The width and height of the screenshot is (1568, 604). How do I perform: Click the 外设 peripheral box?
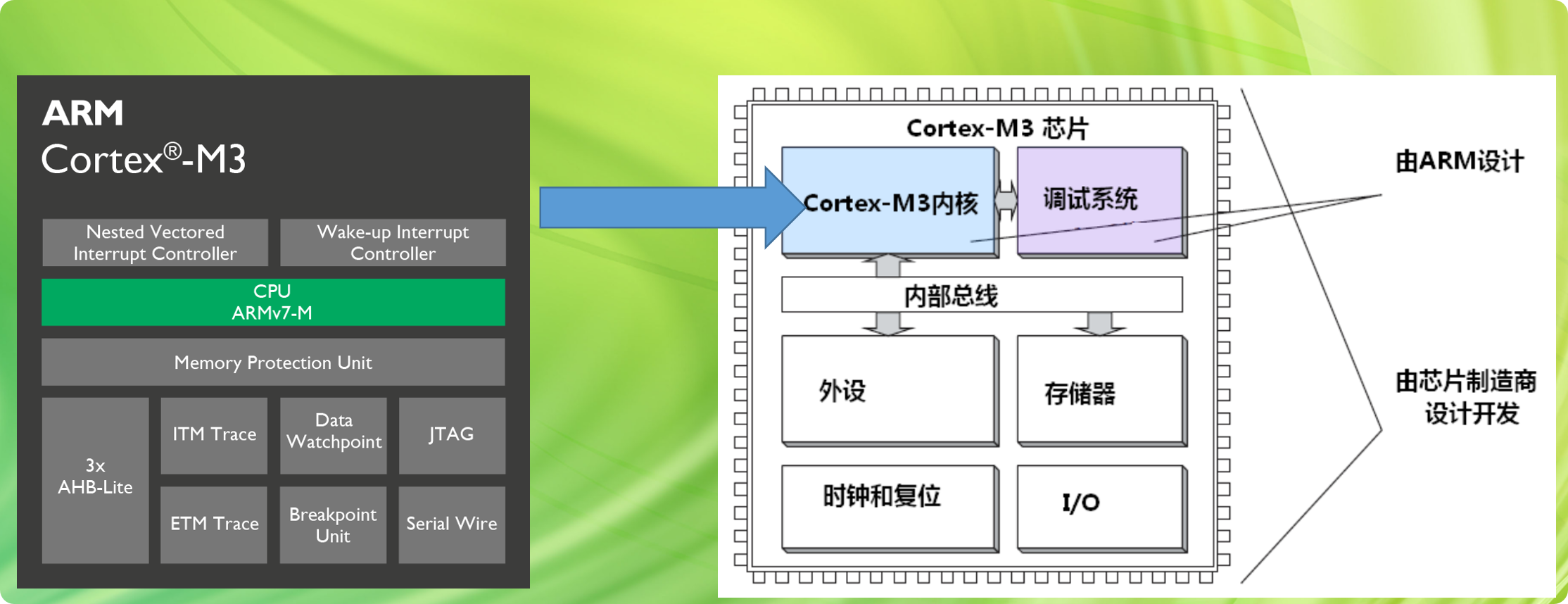coord(890,391)
